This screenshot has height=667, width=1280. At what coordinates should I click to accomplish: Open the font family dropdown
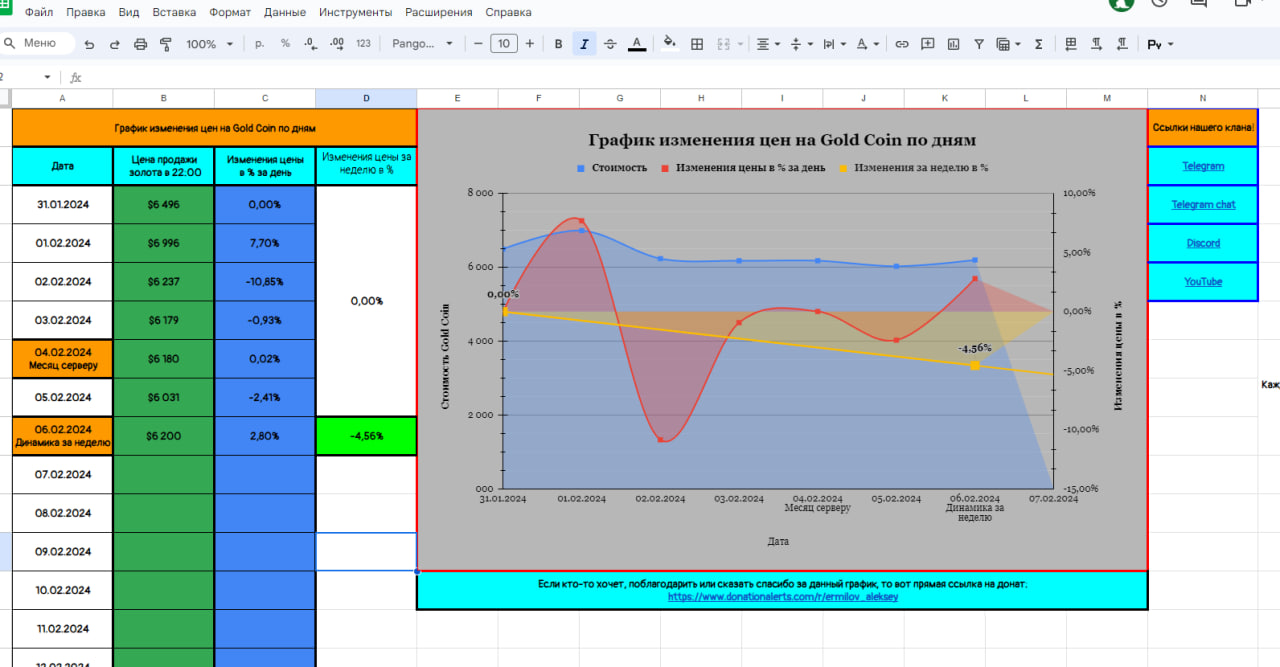tap(422, 44)
